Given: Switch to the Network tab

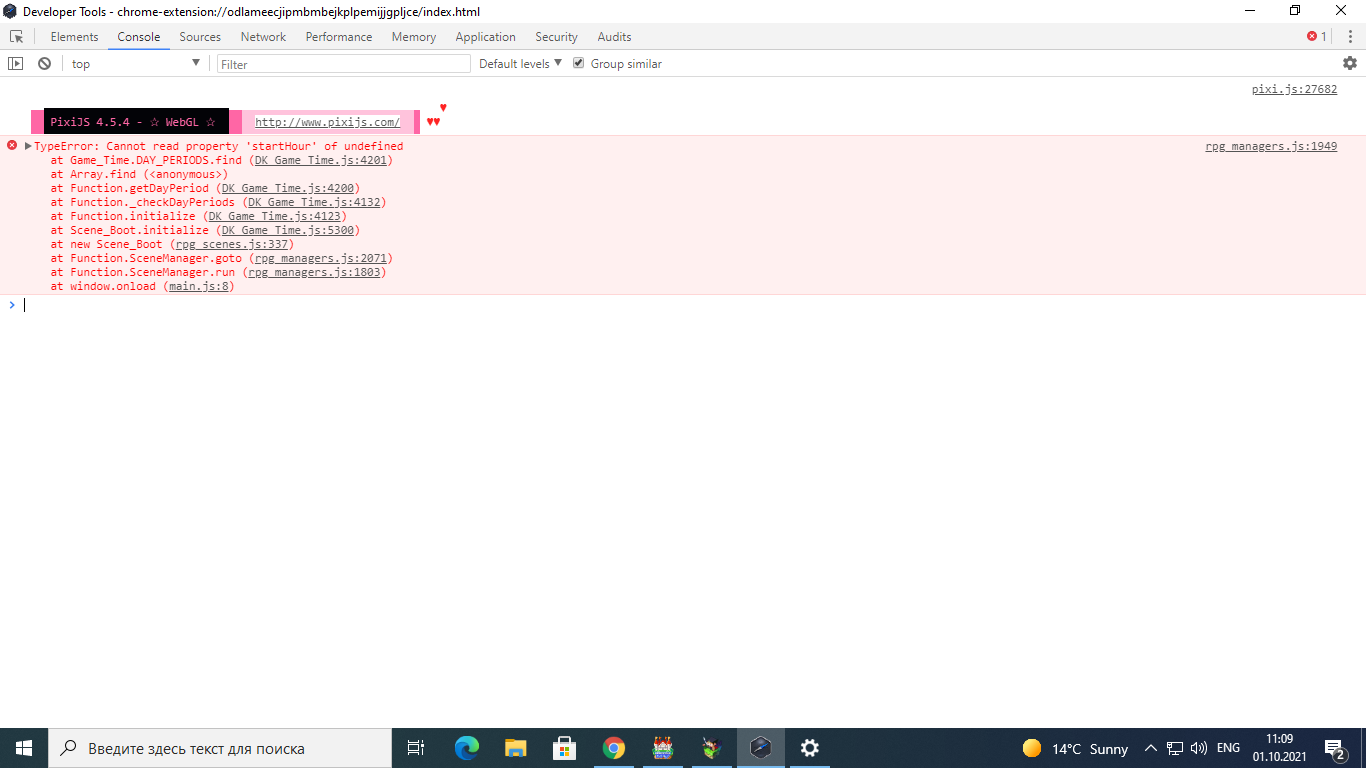Looking at the screenshot, I should click(x=263, y=37).
